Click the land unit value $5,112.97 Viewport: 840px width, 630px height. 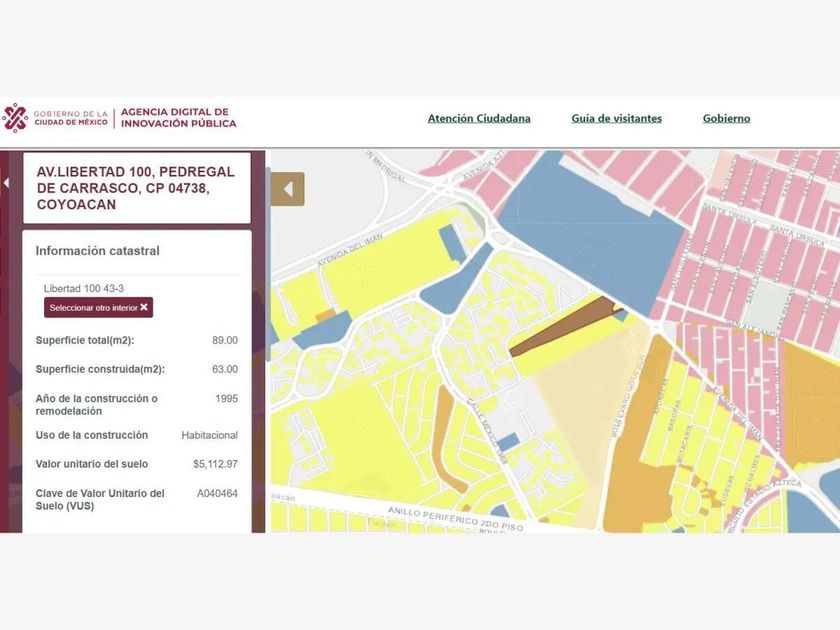[215, 464]
